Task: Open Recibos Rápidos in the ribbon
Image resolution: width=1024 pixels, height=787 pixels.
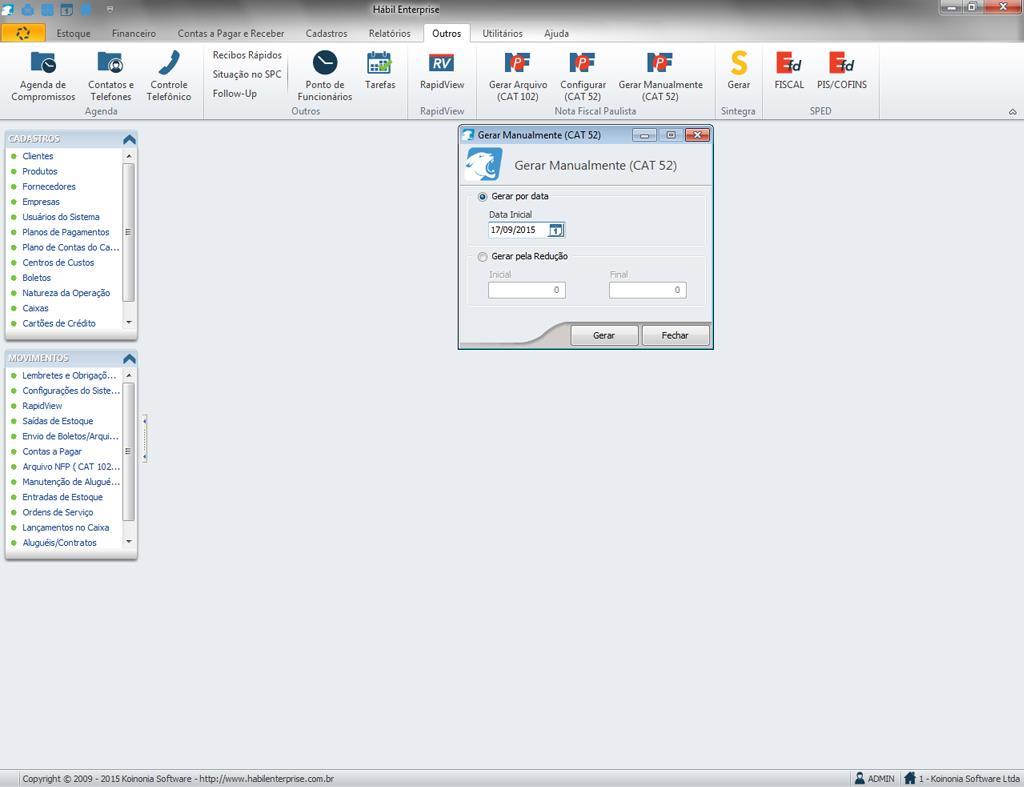Action: (247, 56)
